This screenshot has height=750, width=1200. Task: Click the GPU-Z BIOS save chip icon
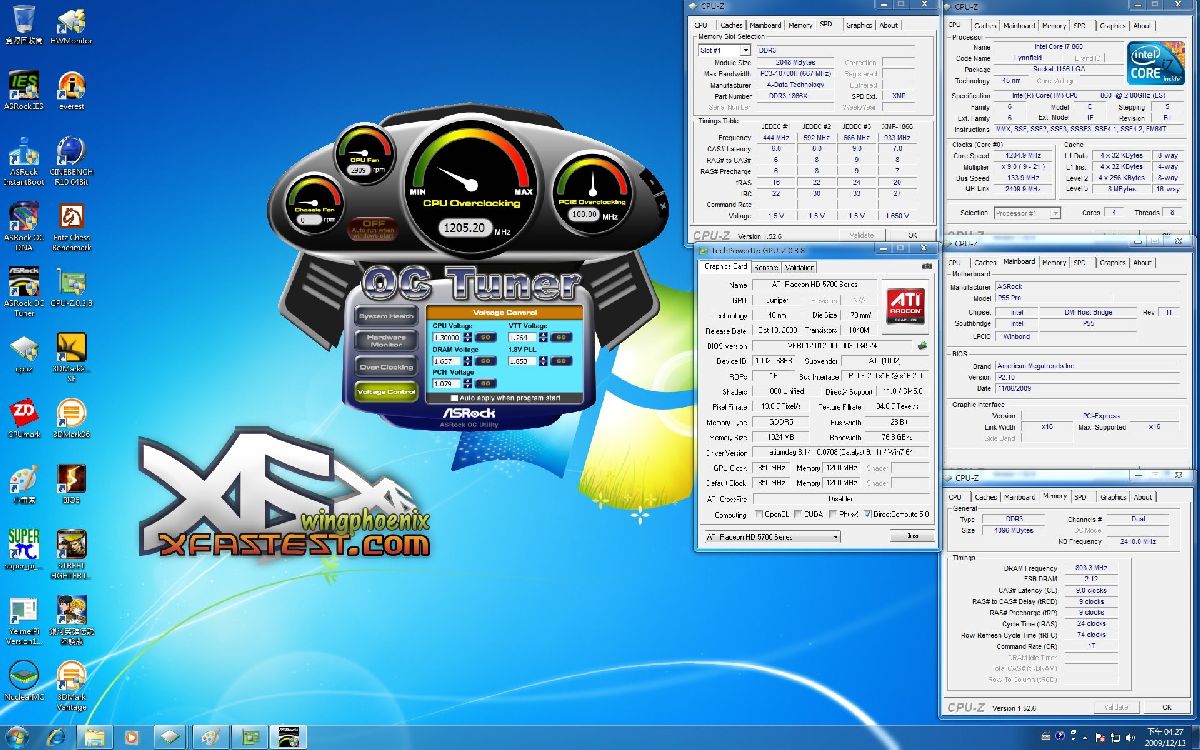[924, 346]
